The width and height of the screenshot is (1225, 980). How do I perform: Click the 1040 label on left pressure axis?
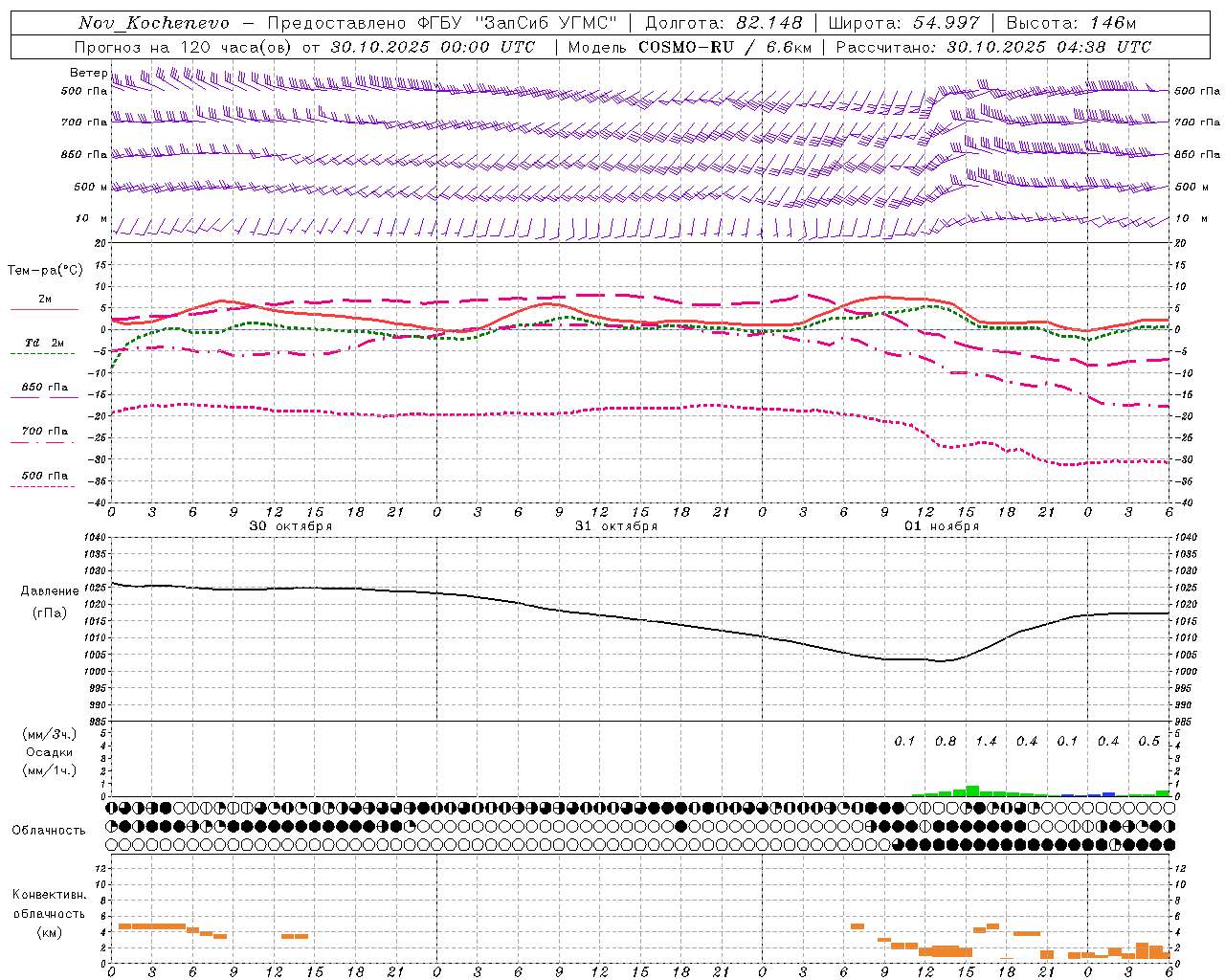(94, 537)
